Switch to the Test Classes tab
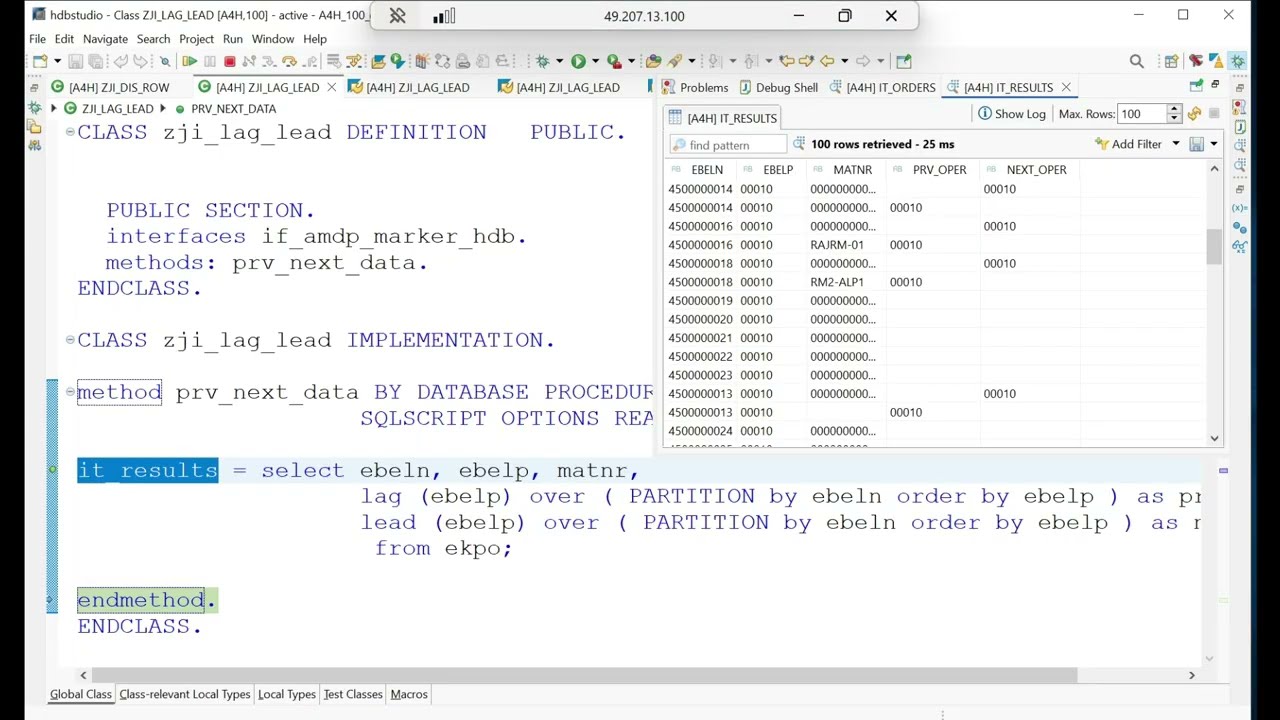The width and height of the screenshot is (1280, 720). (x=353, y=694)
